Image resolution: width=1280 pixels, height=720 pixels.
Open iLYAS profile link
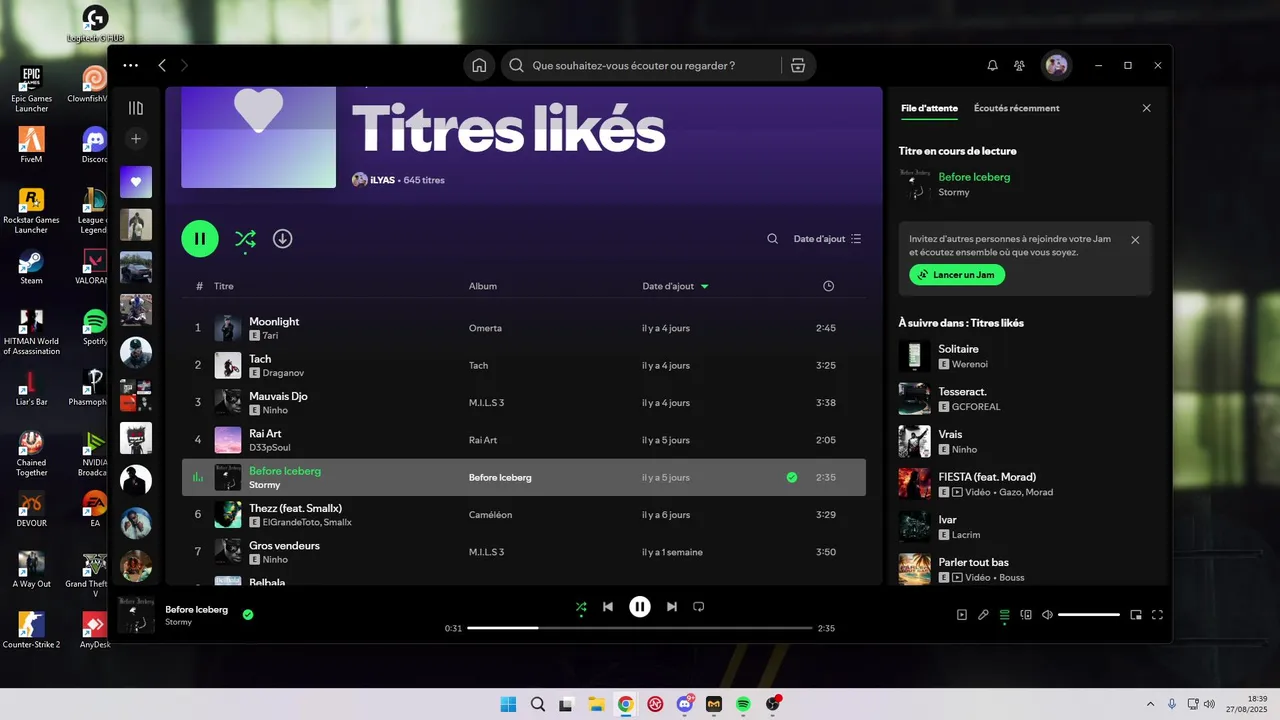coord(382,180)
